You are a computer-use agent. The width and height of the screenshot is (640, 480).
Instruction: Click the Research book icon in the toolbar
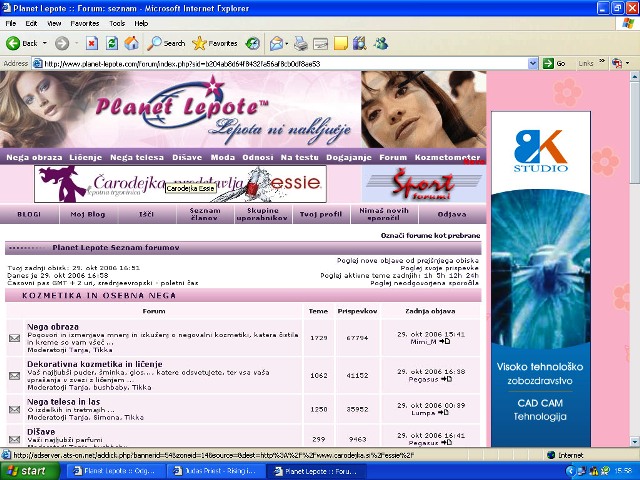coord(360,43)
